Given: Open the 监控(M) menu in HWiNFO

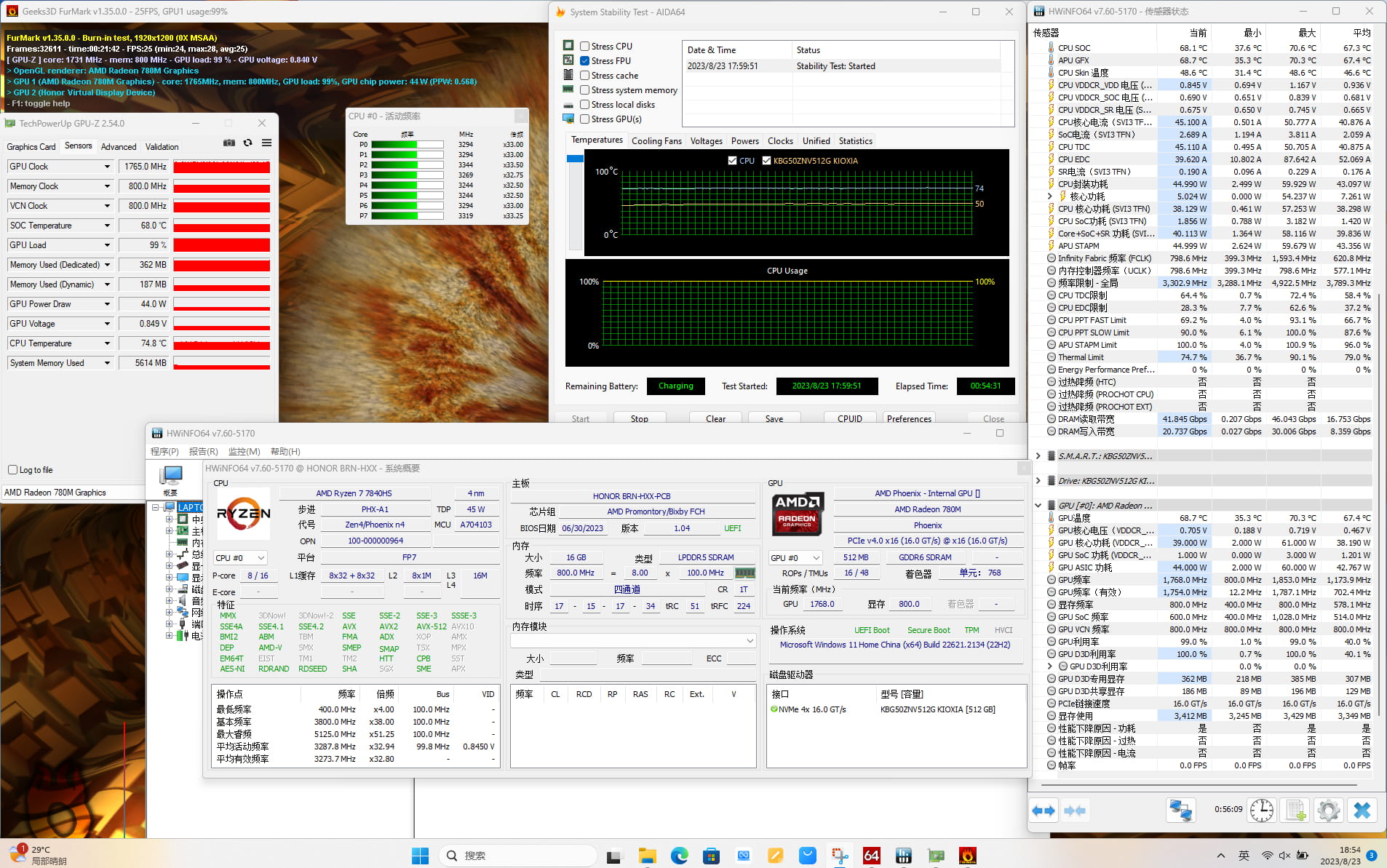Looking at the screenshot, I should click(244, 452).
